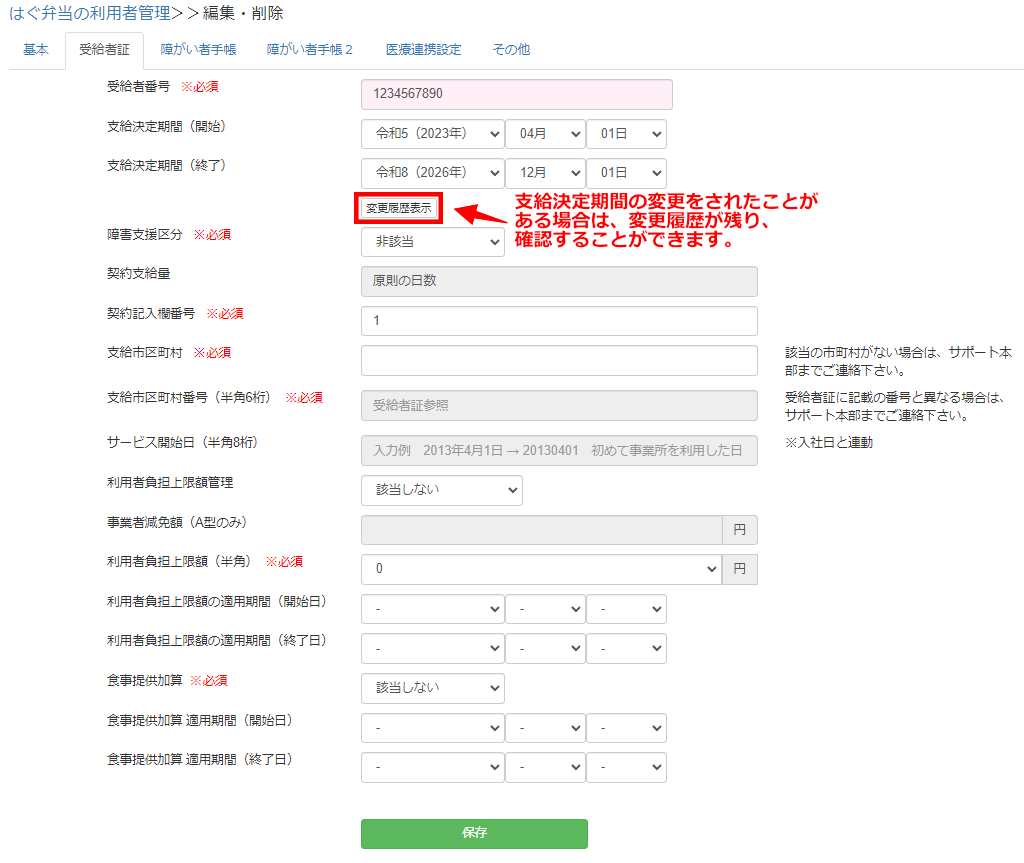
Task: Focus the 受給者番号 input field
Action: point(516,94)
